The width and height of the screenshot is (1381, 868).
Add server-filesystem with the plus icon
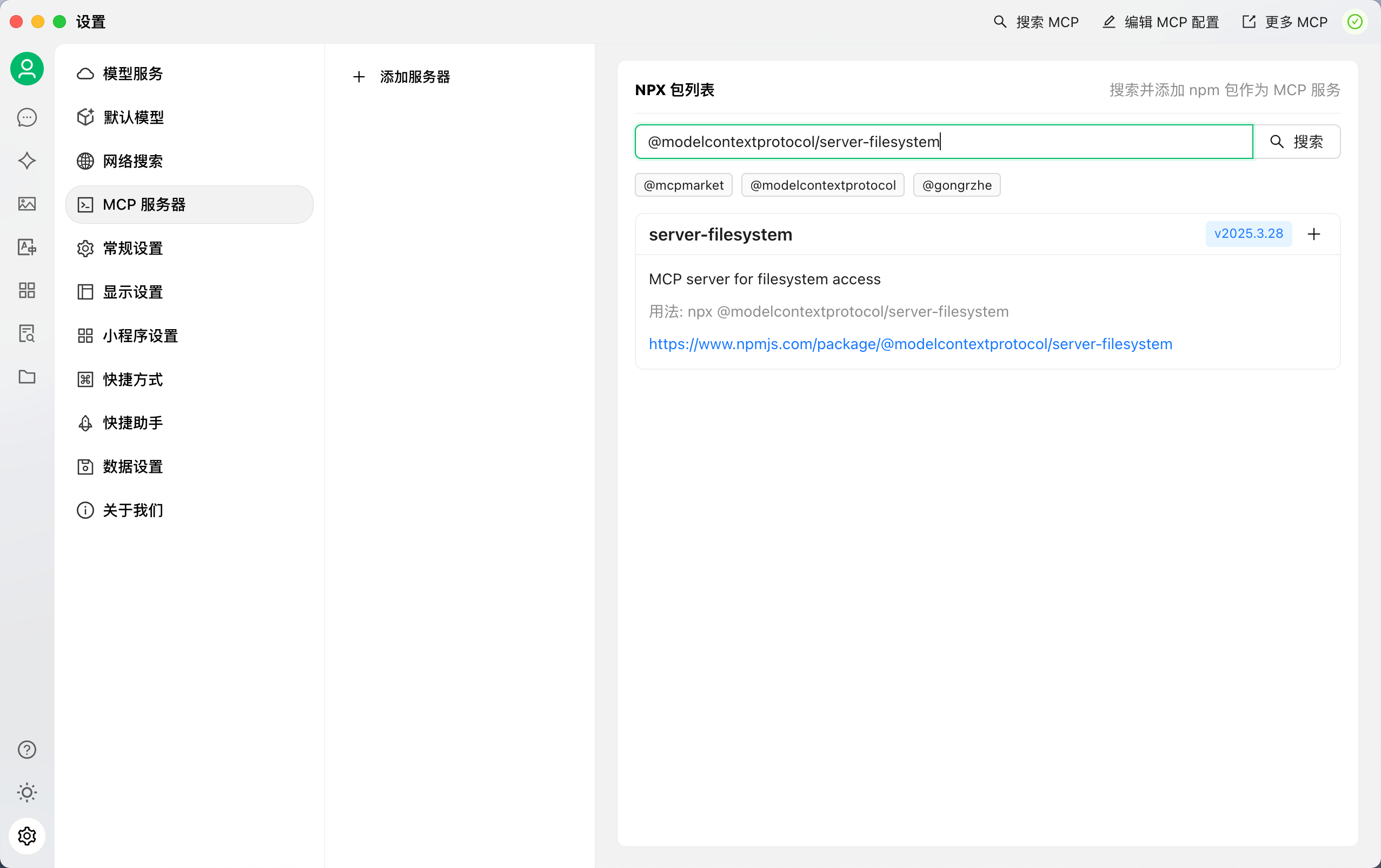click(1313, 234)
